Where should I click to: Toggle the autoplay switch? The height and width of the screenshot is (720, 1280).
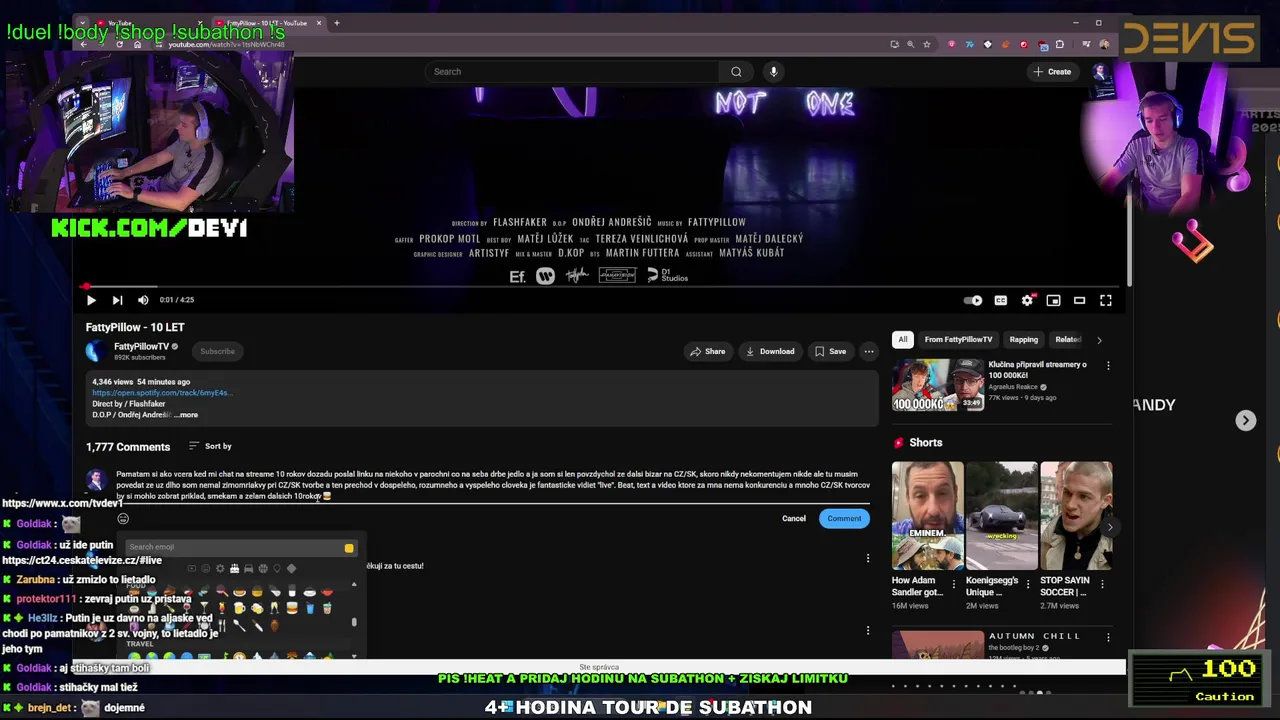[973, 300]
